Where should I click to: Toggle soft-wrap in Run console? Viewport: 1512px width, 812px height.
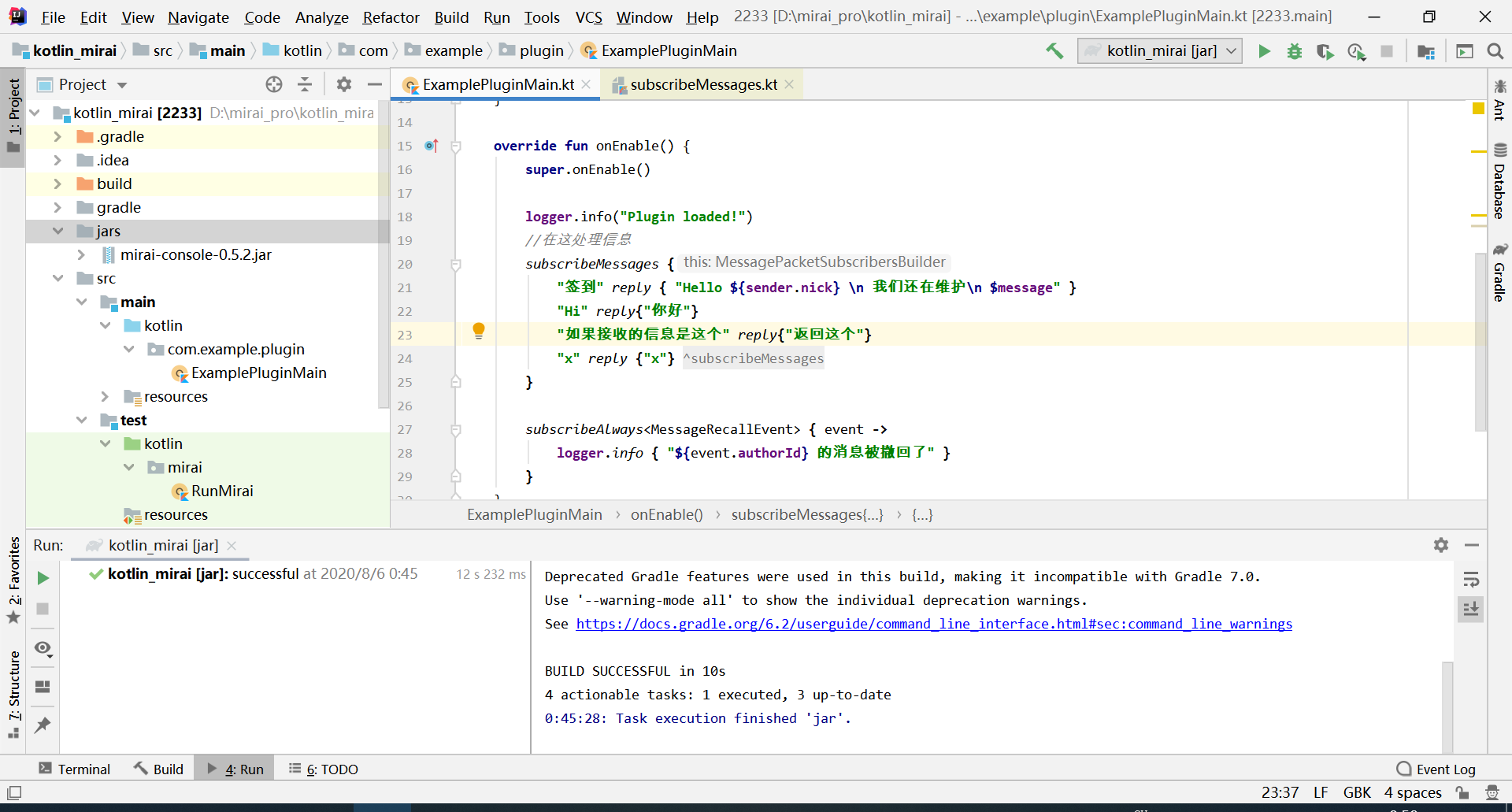click(x=1470, y=580)
